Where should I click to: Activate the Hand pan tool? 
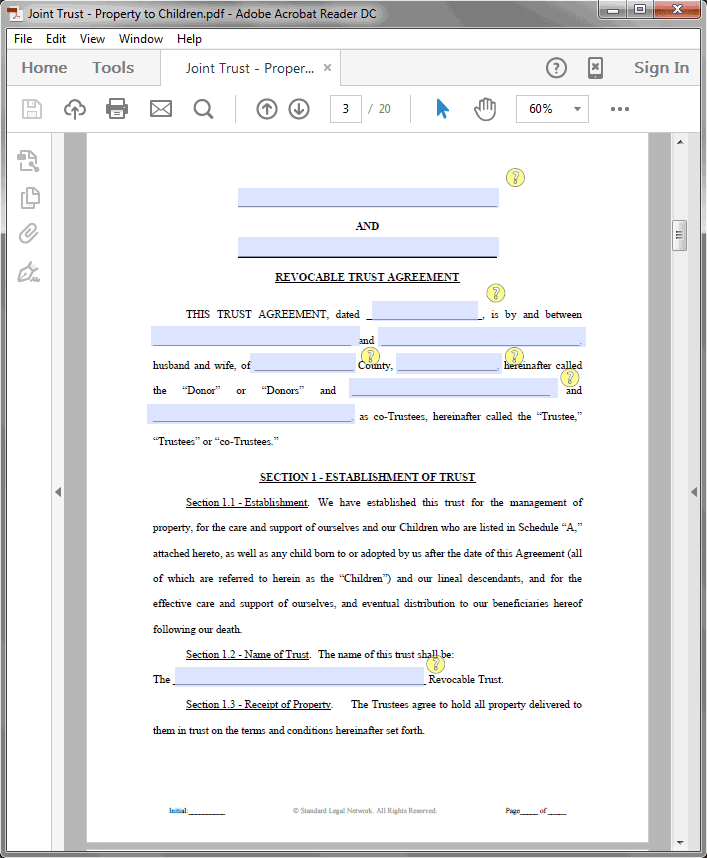tap(485, 109)
